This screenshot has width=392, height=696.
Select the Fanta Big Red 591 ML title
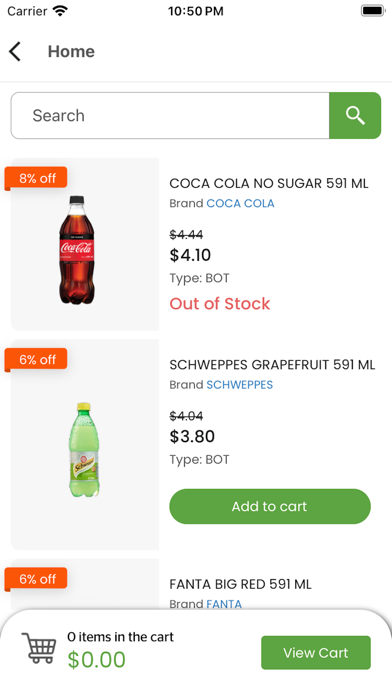[x=241, y=584]
